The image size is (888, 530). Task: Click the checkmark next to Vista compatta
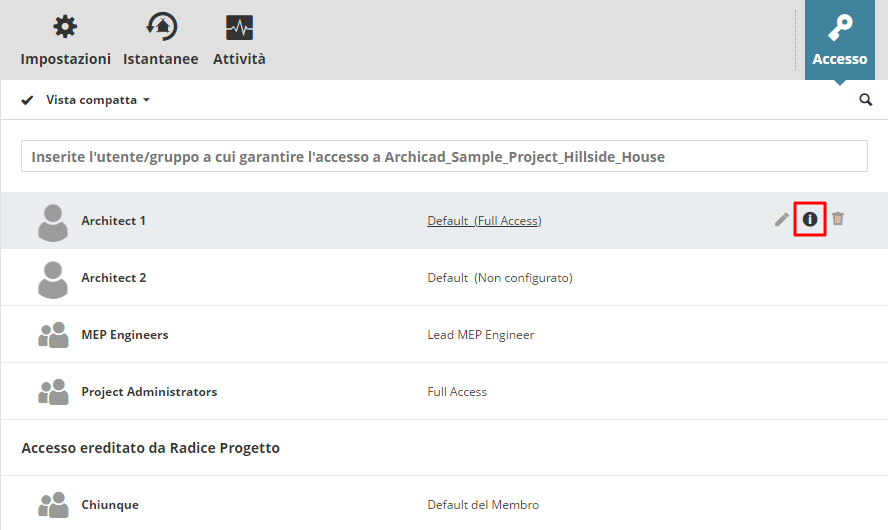[x=28, y=100]
